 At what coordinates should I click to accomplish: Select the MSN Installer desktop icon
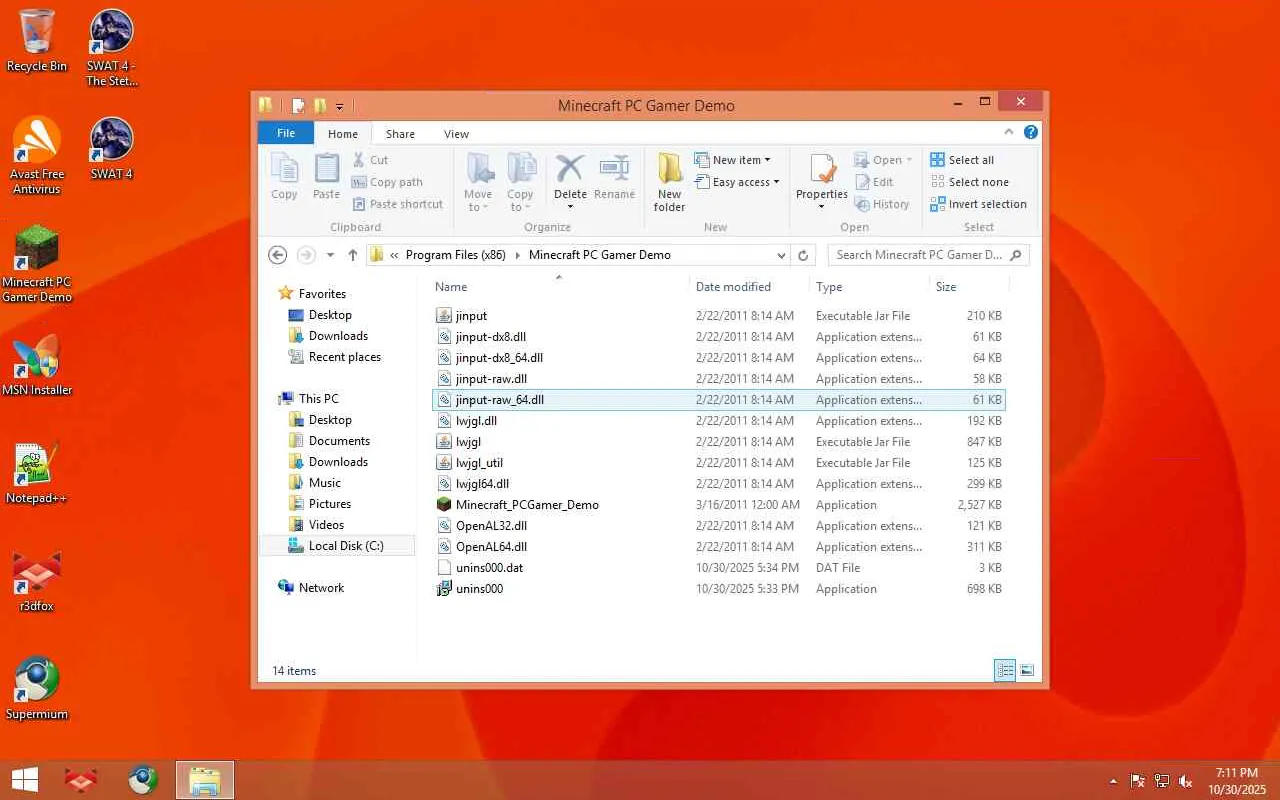tap(37, 365)
